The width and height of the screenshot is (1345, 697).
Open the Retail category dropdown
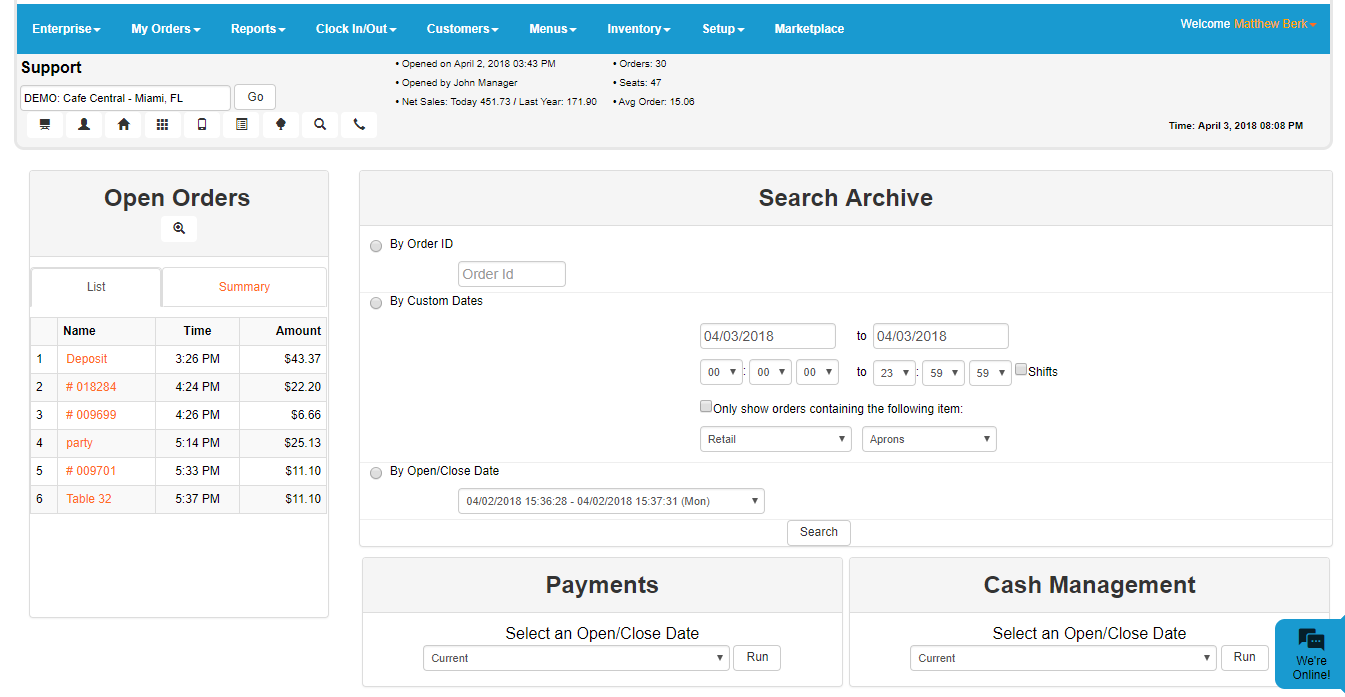pos(776,439)
